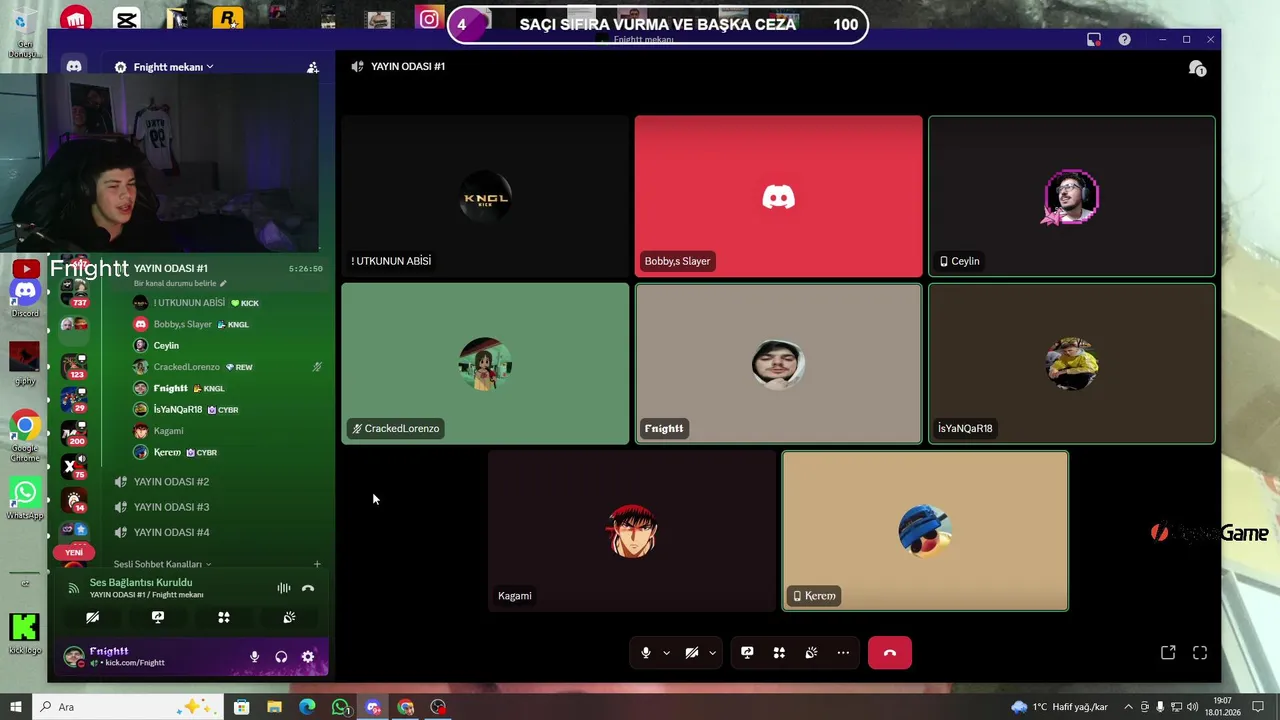Focus the Fnightt participant tile

pyautogui.click(x=778, y=364)
